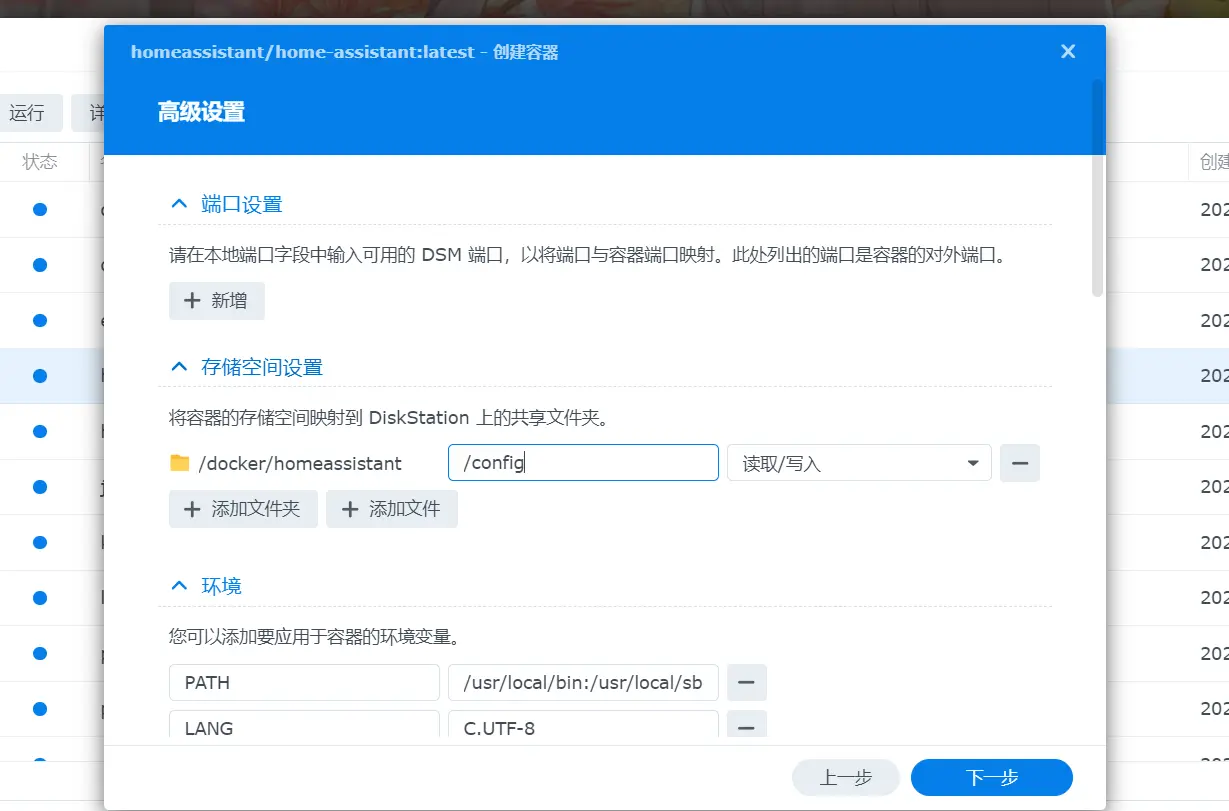Focus the /config mount path field
1229x811 pixels.
coord(583,463)
